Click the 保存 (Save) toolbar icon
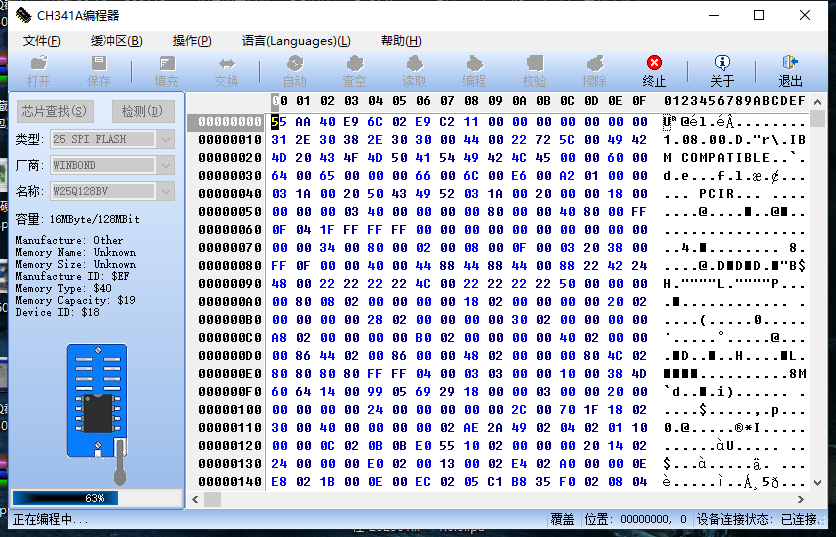The height and width of the screenshot is (537, 836). click(99, 70)
